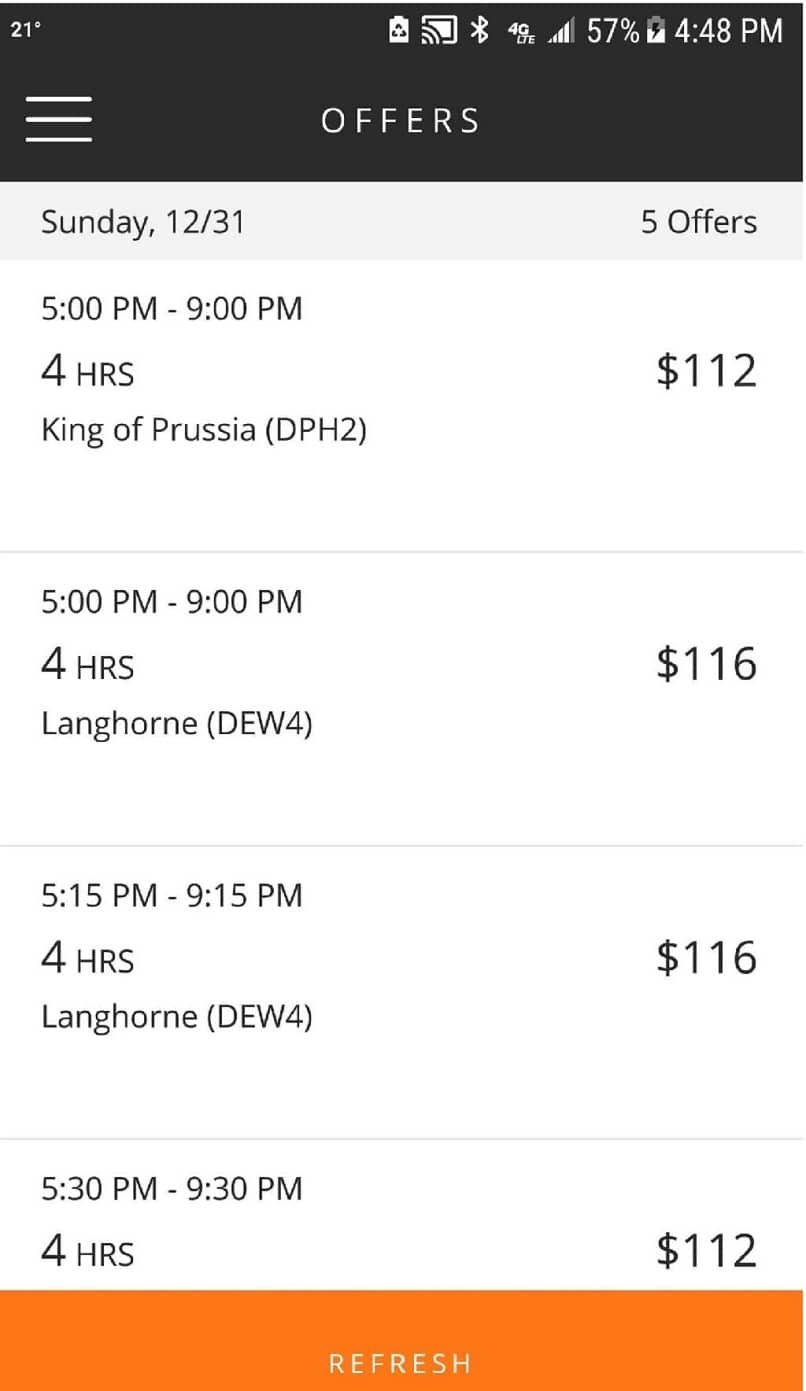Tap the cellular signal strength bars
The image size is (806, 1391).
click(563, 32)
